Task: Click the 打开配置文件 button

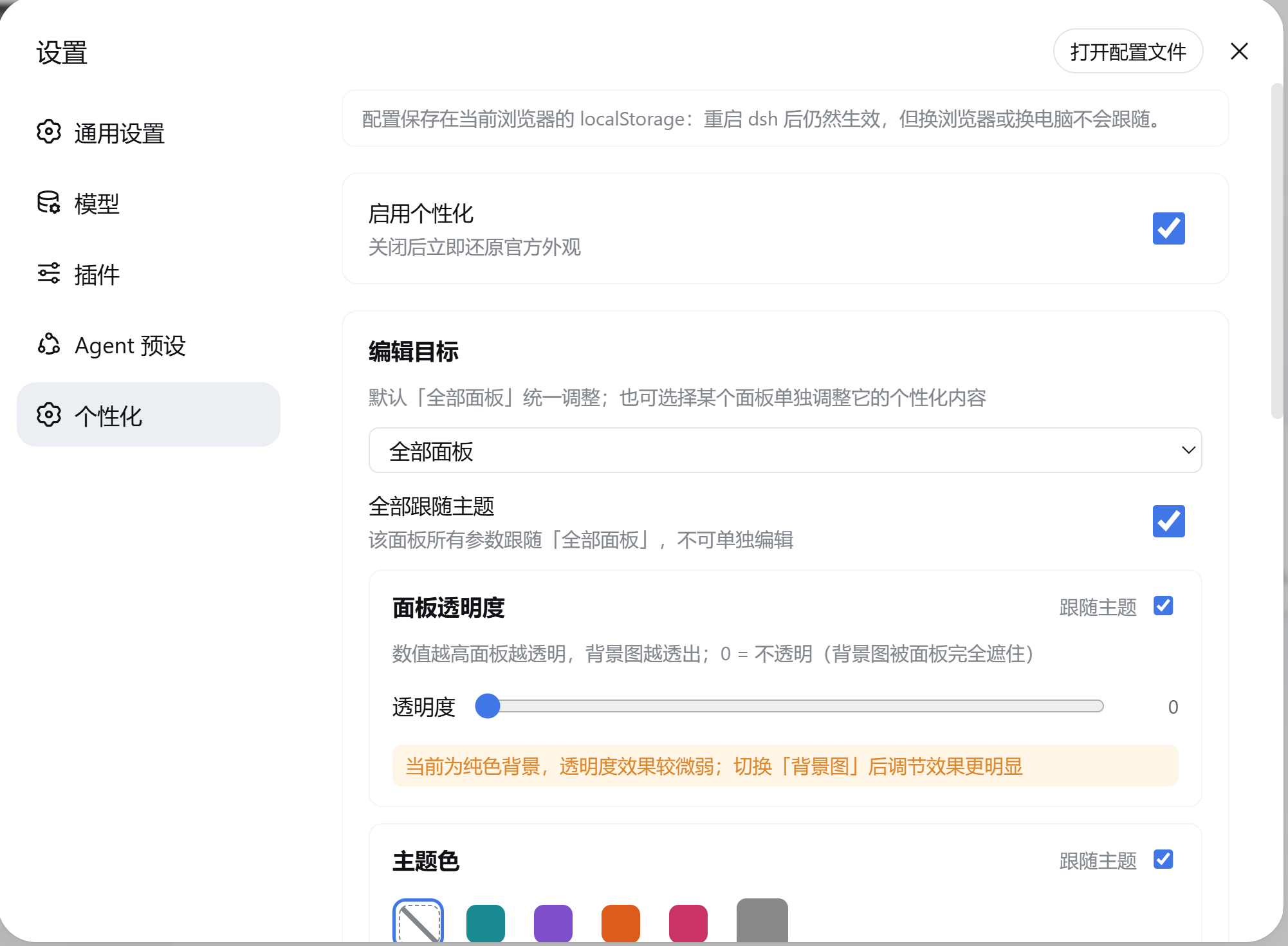Action: click(1128, 51)
